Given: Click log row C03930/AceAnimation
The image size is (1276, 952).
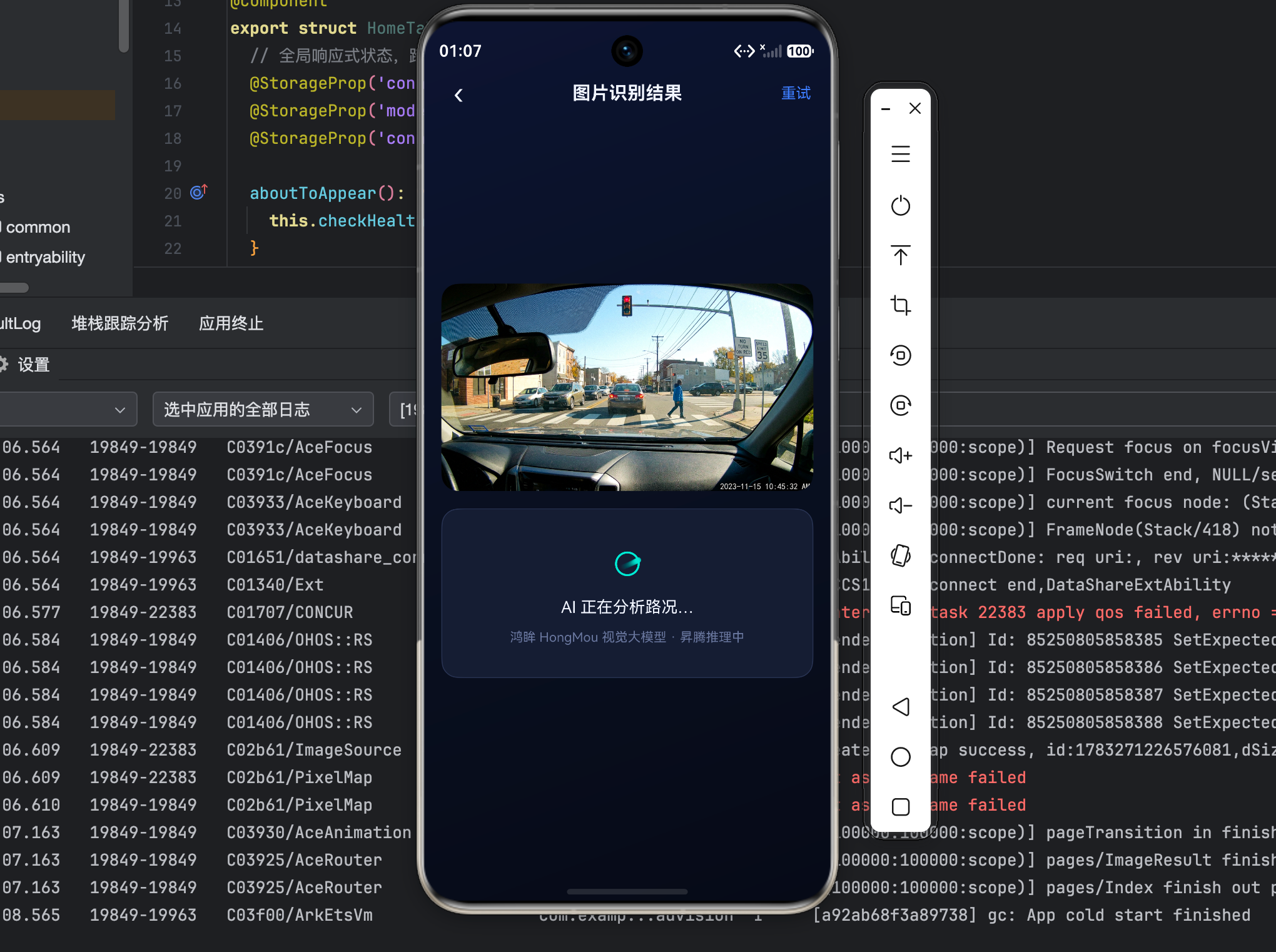Looking at the screenshot, I should 319,833.
